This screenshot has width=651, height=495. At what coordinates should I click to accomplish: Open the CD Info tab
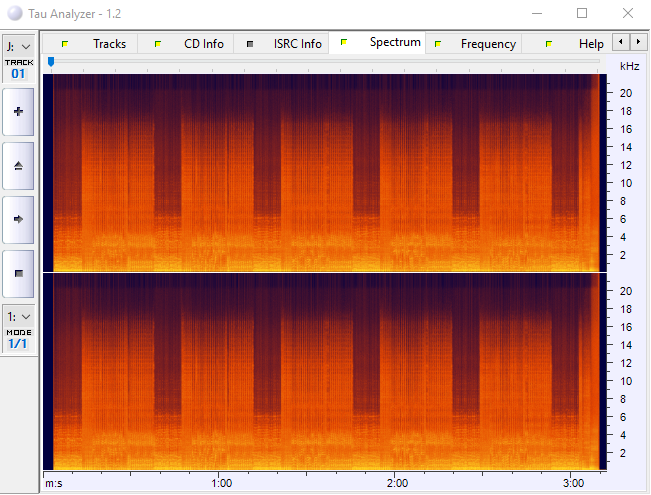[x=203, y=44]
